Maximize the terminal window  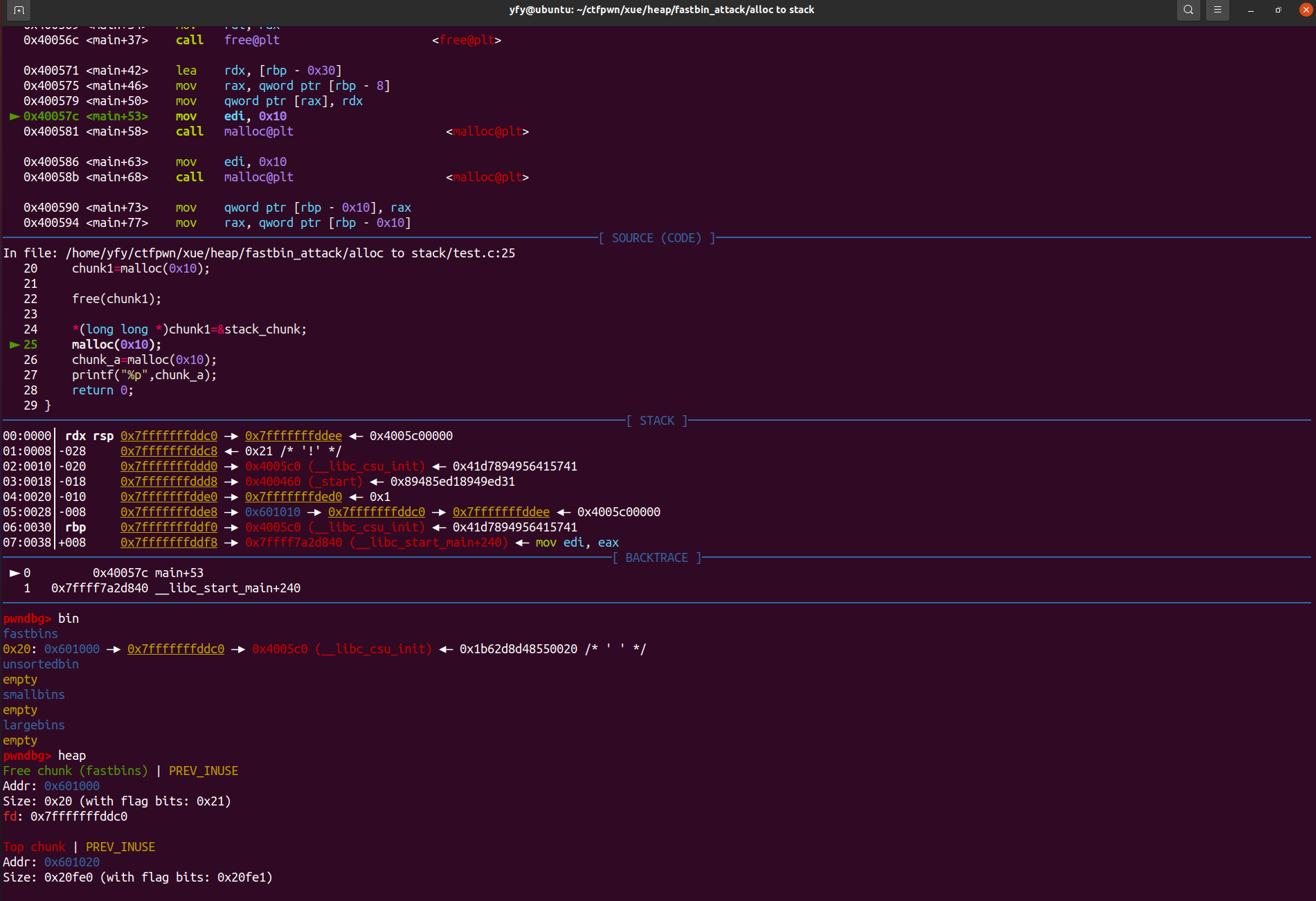(1279, 10)
